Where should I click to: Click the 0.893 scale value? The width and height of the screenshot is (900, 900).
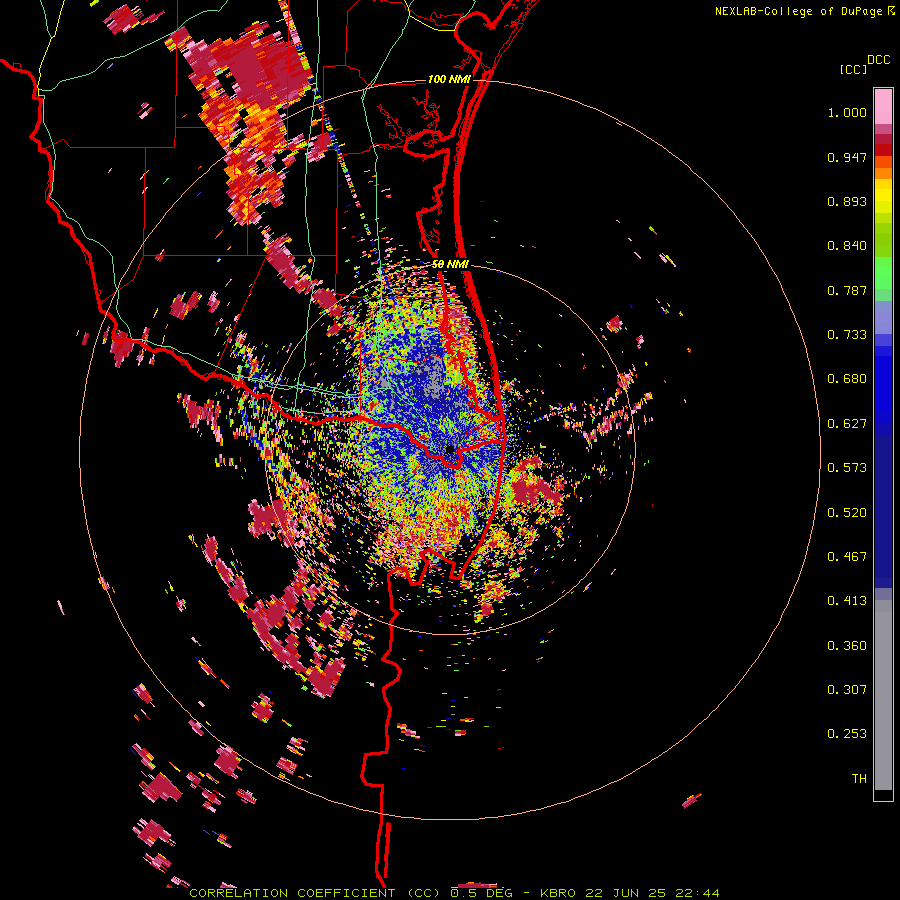[847, 201]
